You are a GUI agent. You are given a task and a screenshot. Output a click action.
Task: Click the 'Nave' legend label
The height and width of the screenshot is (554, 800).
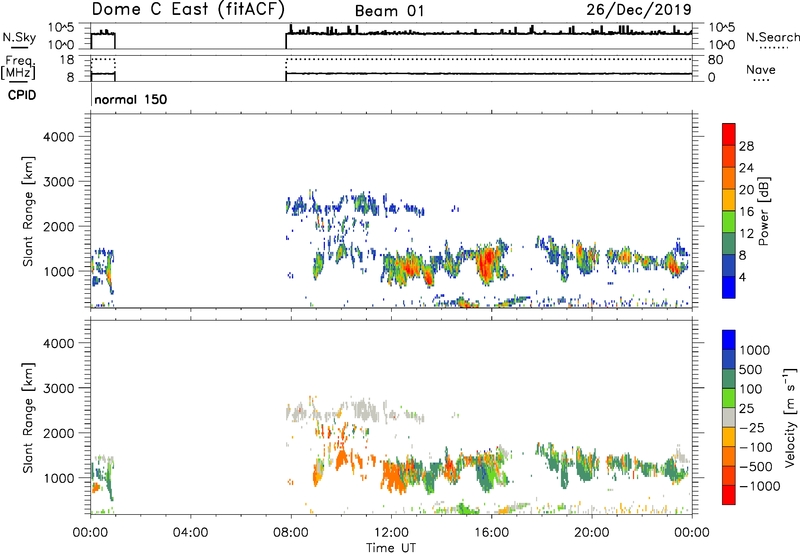761,69
